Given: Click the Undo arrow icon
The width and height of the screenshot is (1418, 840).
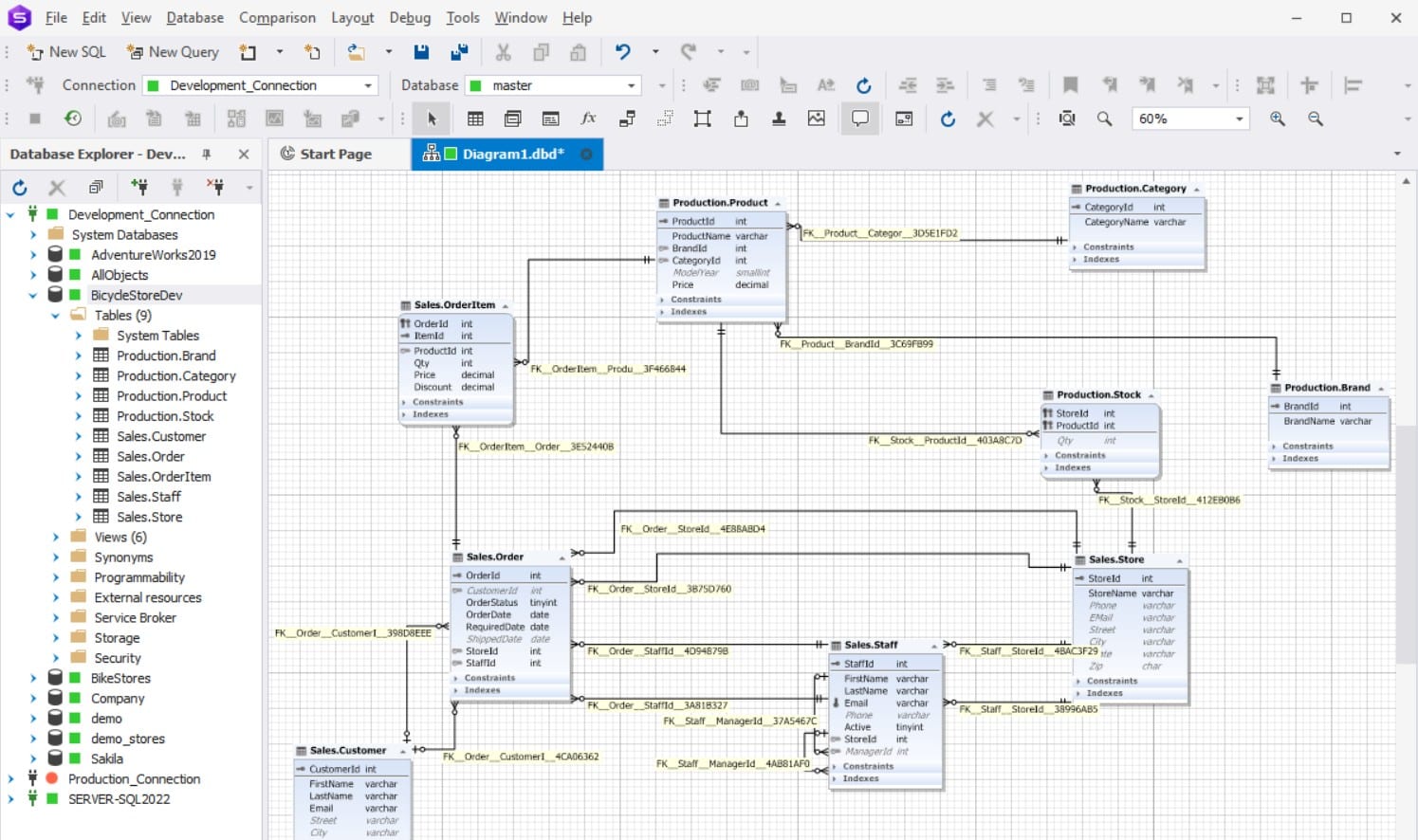Looking at the screenshot, I should click(x=623, y=52).
